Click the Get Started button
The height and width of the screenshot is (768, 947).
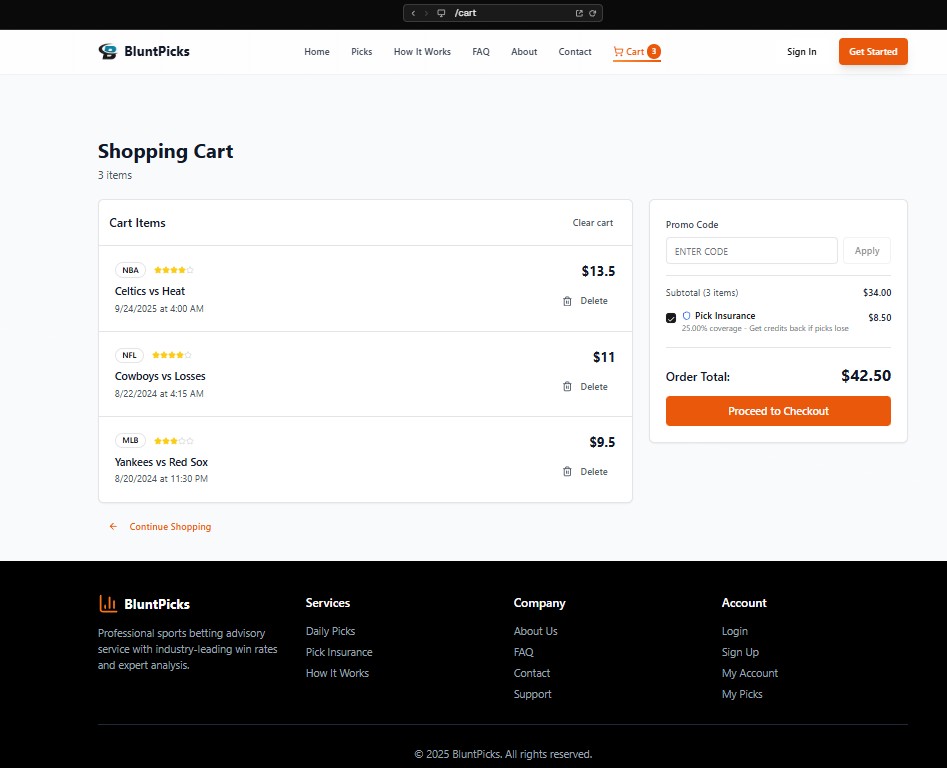872,52
